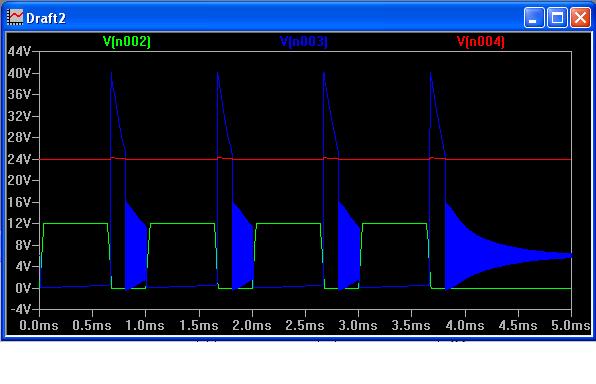Click the 24V vertical axis label
The width and height of the screenshot is (596, 384).
click(x=19, y=159)
